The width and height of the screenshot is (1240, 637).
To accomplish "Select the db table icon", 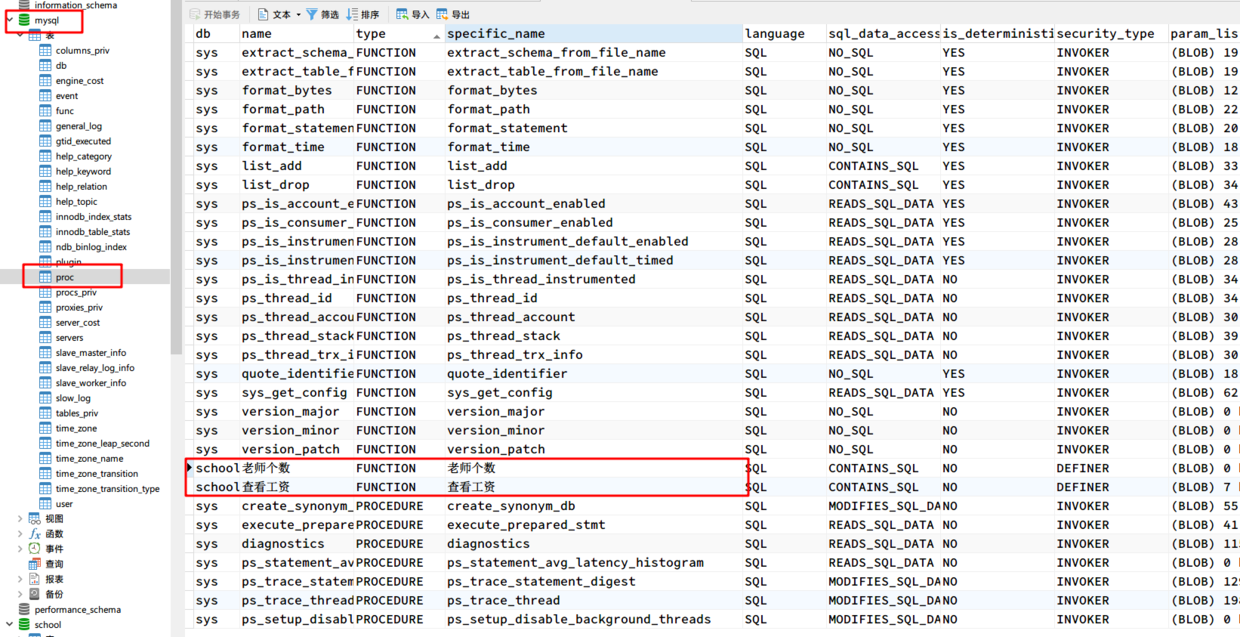I will click(45, 65).
